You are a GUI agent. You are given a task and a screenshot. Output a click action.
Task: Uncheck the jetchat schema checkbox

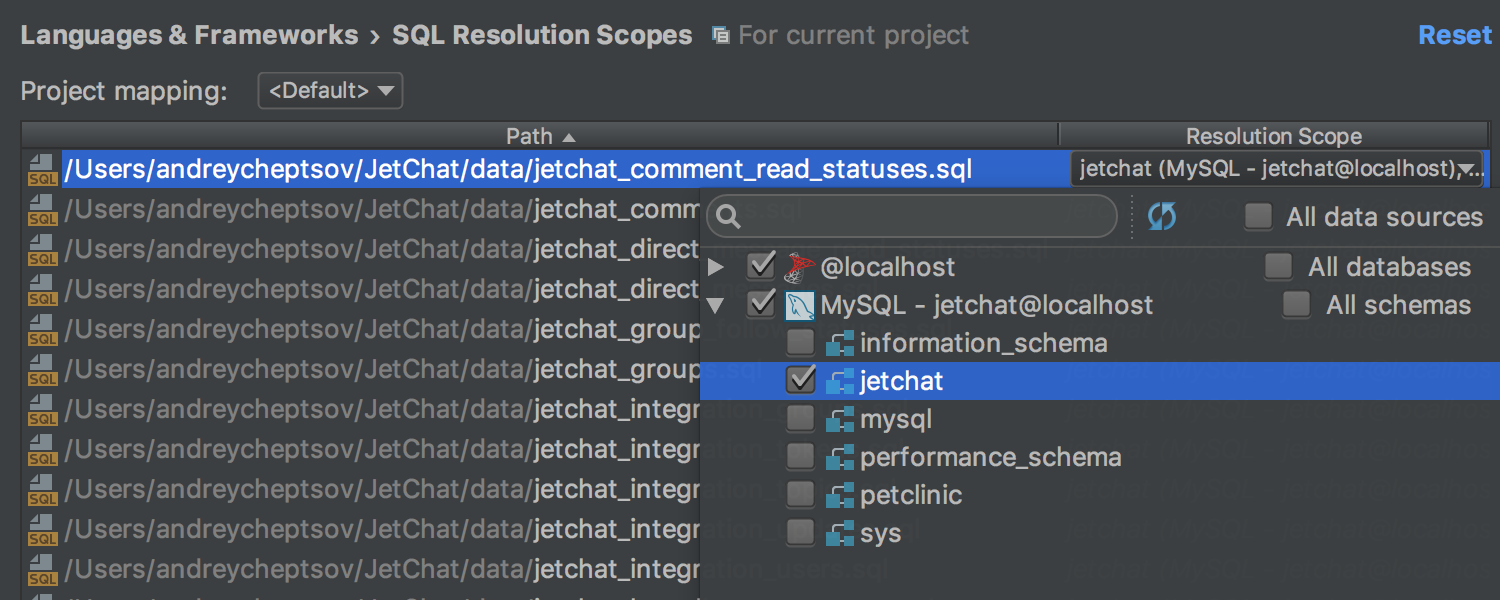801,381
